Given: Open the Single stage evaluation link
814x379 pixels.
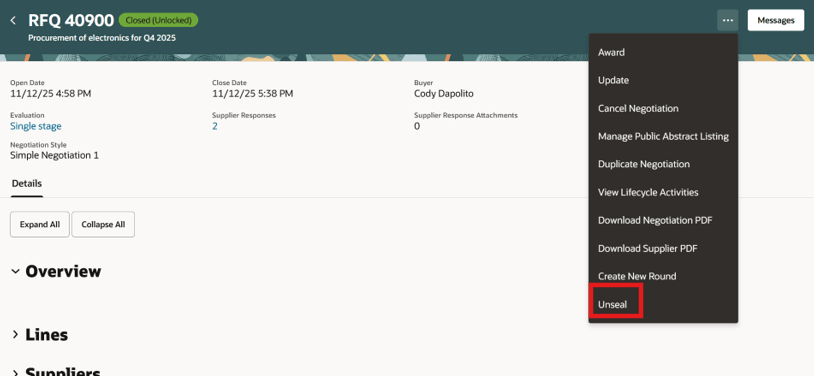Looking at the screenshot, I should [x=36, y=126].
